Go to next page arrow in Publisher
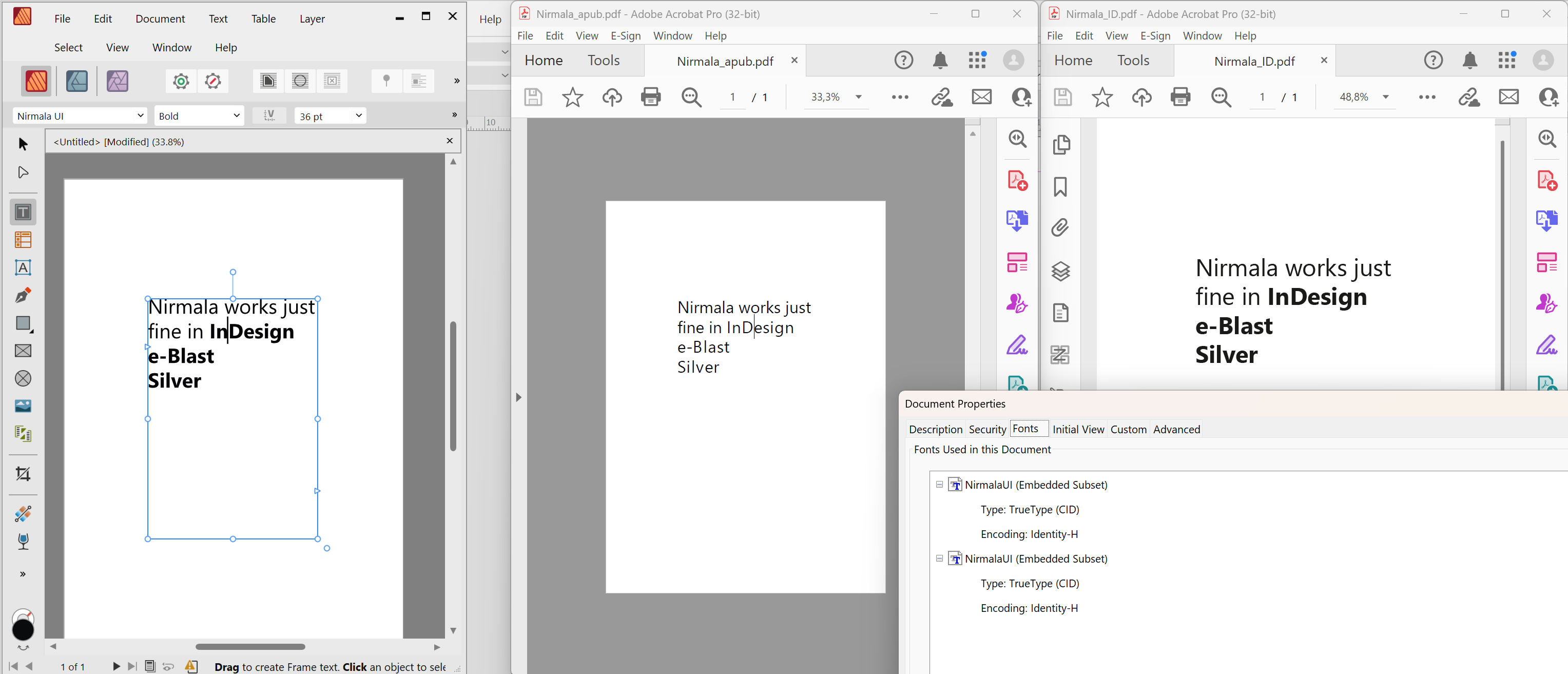The height and width of the screenshot is (674, 1568). [x=117, y=666]
